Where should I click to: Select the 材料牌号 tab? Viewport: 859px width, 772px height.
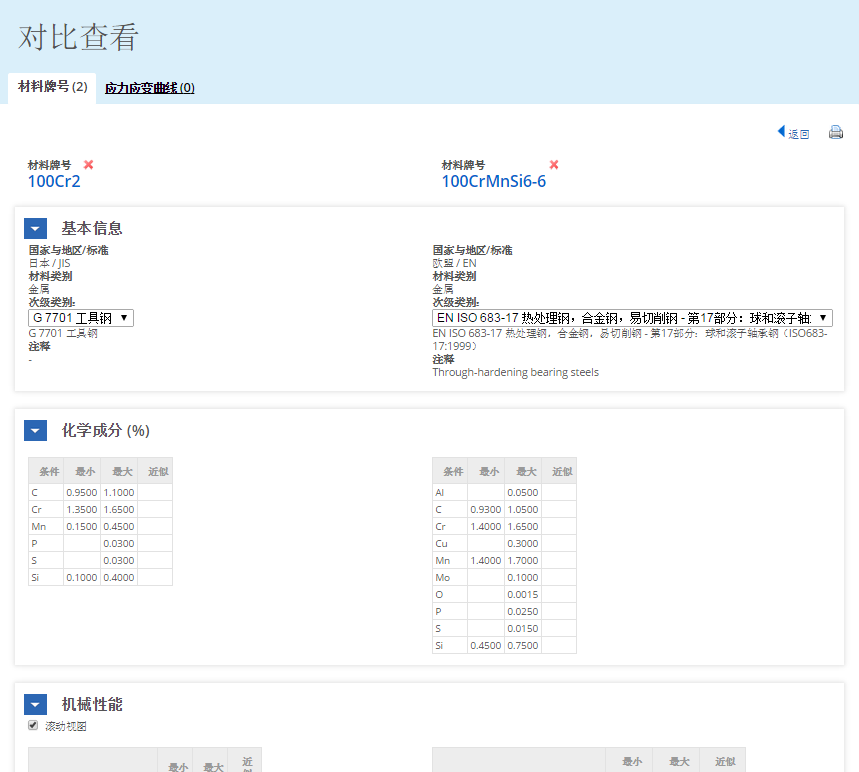pyautogui.click(x=52, y=87)
